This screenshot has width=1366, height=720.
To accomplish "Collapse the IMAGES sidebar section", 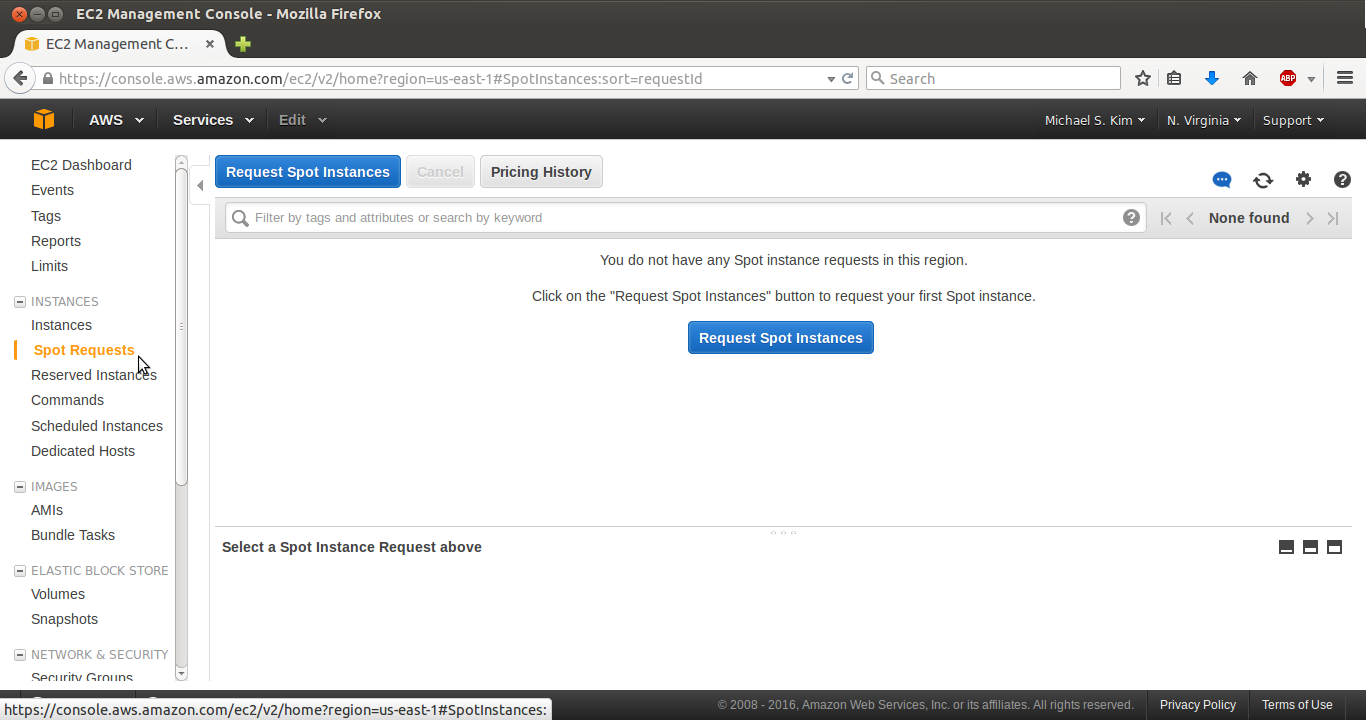I will pyautogui.click(x=20, y=487).
